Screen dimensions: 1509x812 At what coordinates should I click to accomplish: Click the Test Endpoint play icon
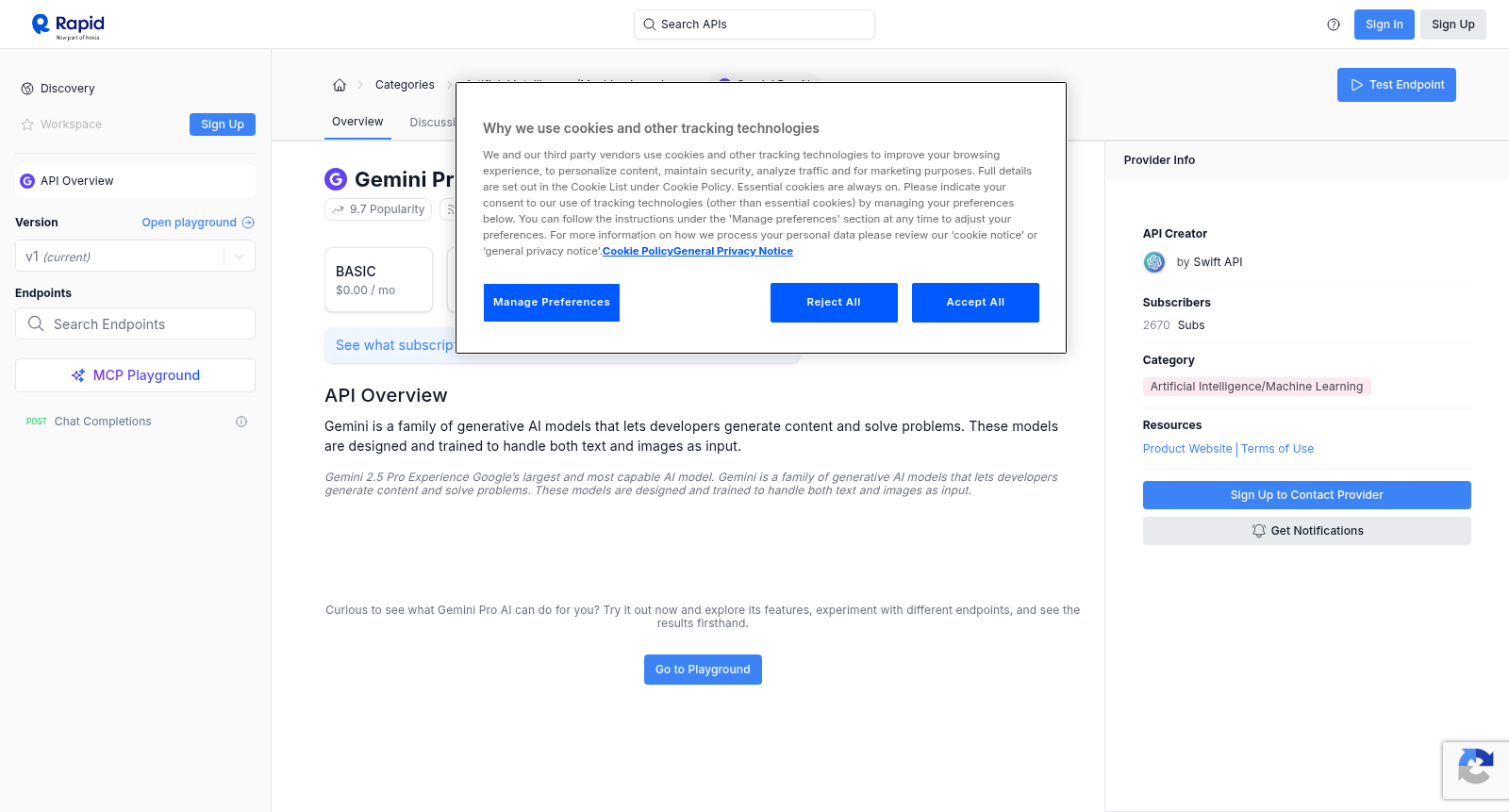click(1357, 85)
